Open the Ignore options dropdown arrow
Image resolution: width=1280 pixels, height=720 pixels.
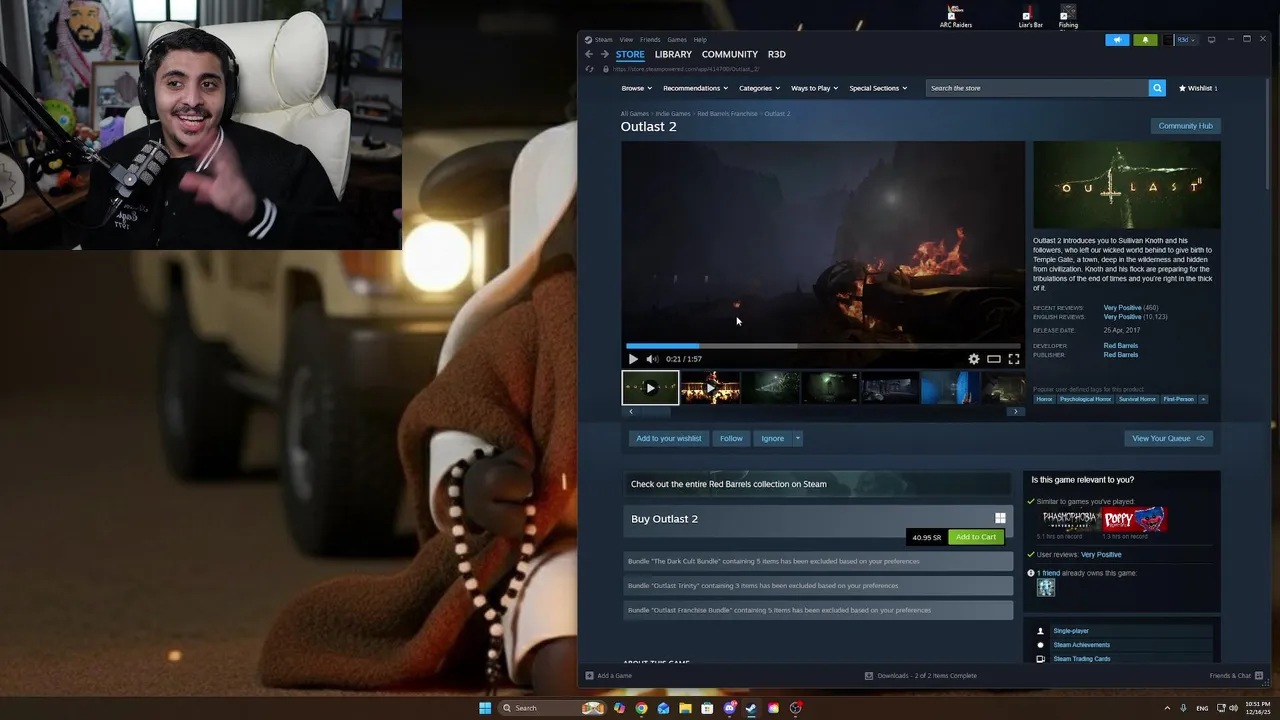[x=797, y=438]
